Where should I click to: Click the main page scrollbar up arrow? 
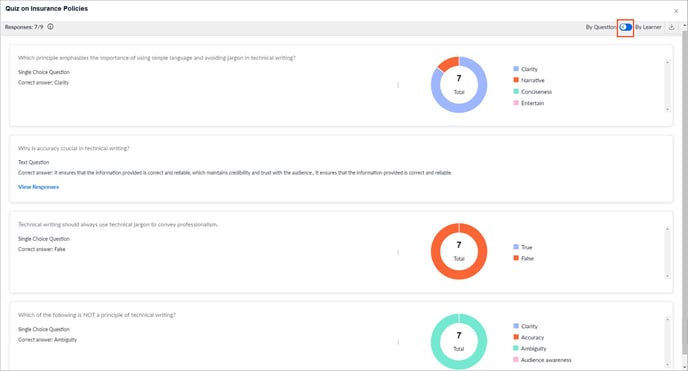click(x=684, y=26)
